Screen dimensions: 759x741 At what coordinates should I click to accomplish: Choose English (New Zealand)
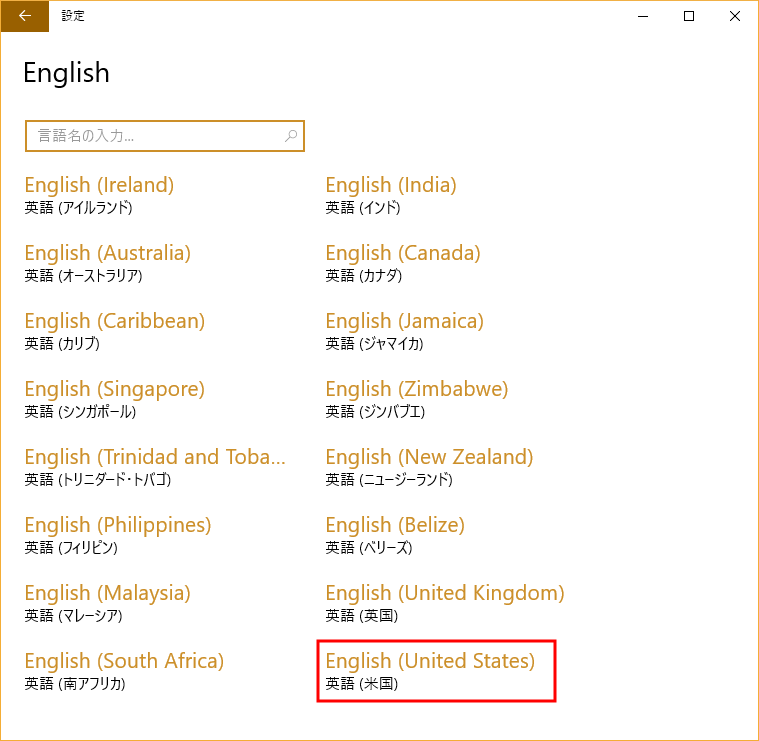pos(429,467)
